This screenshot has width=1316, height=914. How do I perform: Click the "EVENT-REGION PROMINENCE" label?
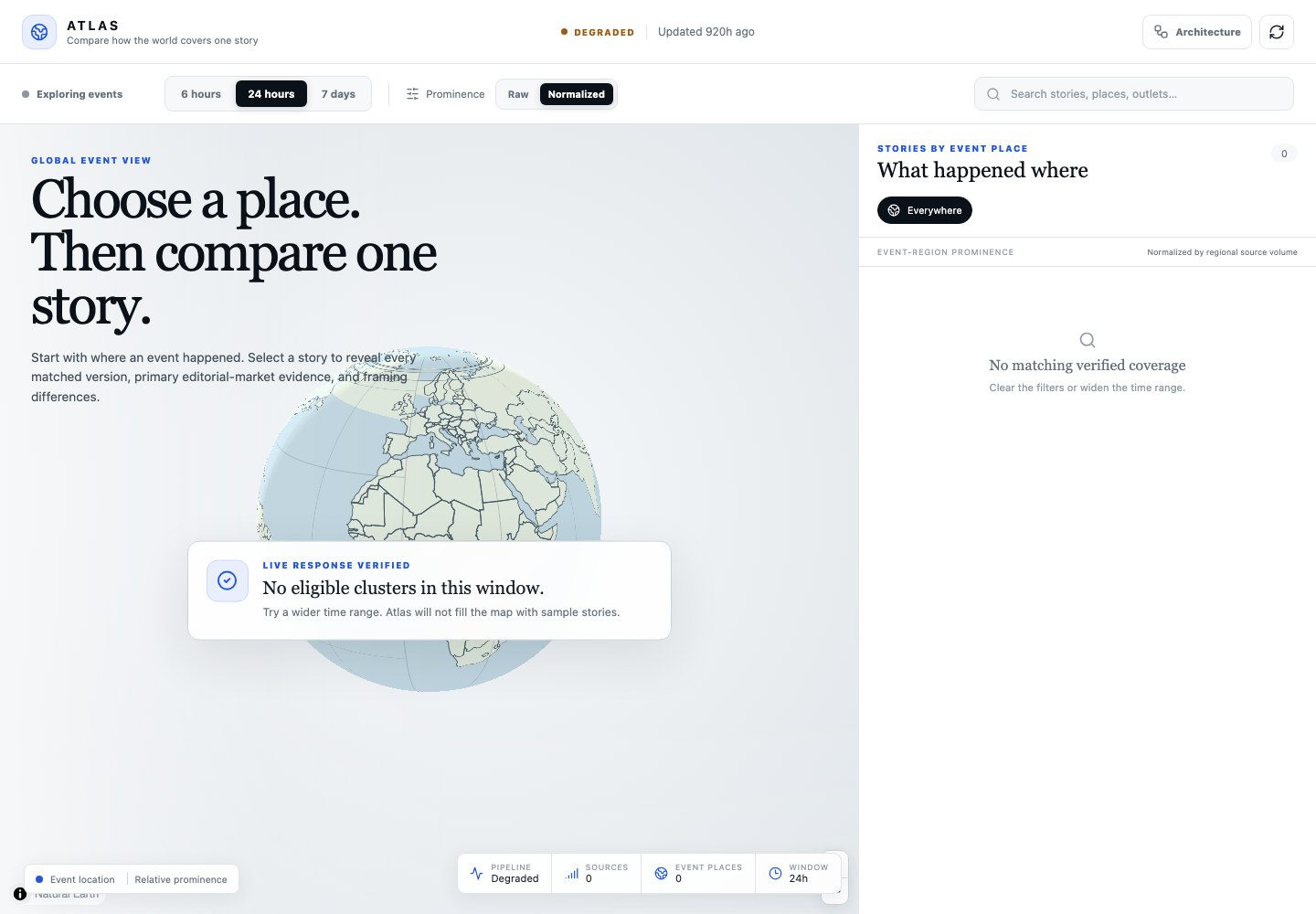point(945,252)
